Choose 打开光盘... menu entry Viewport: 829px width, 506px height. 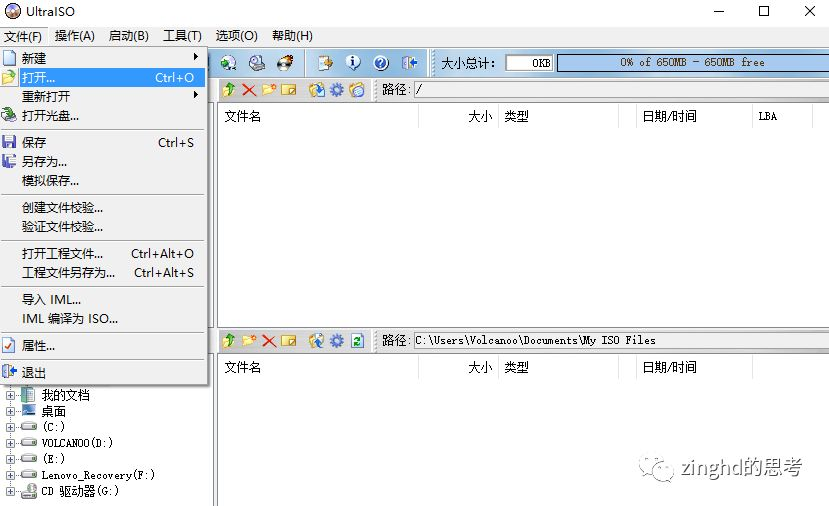(x=103, y=115)
